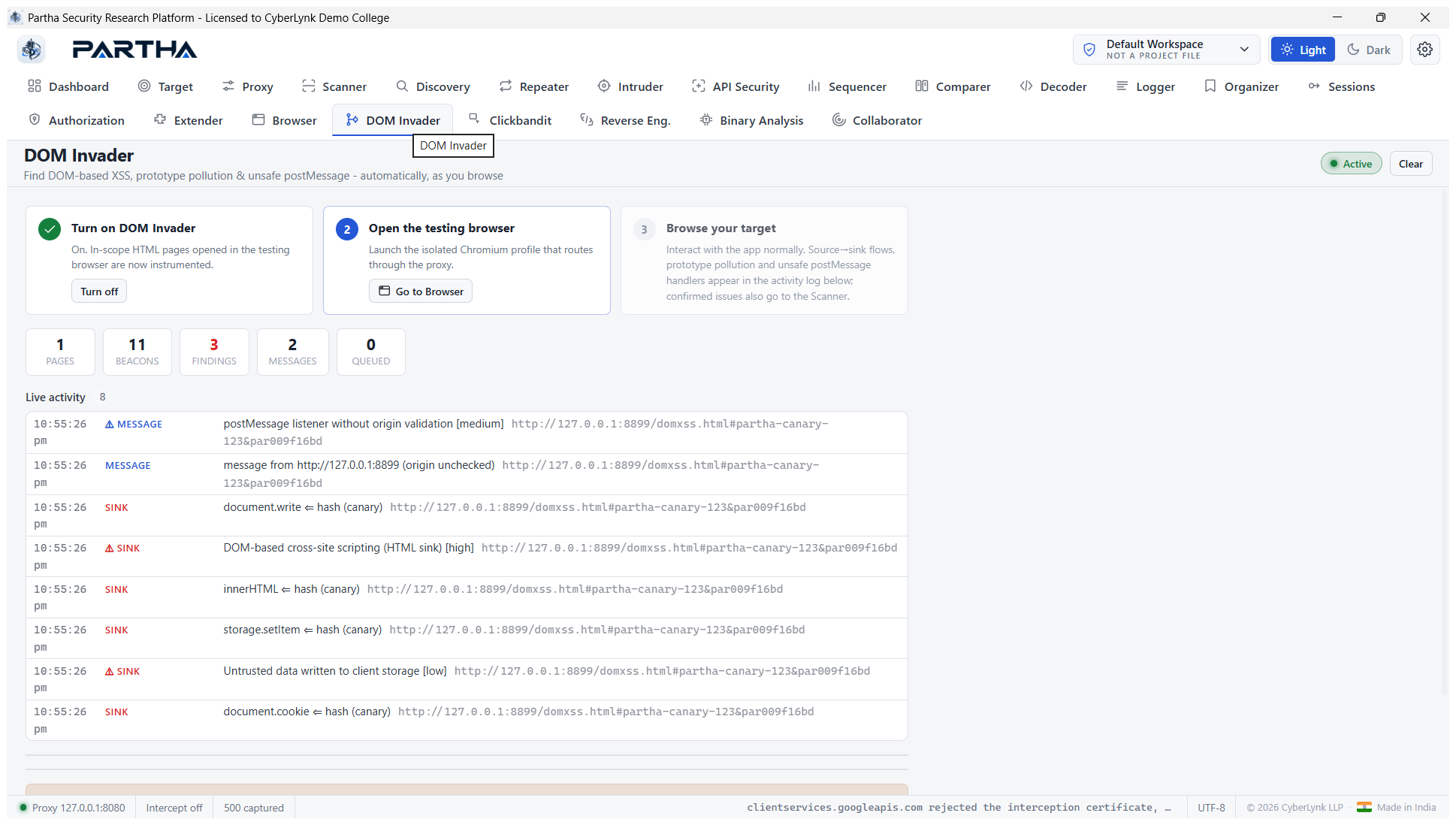Click the Proxy arrows icon
The image size is (1456, 825).
coord(228,86)
